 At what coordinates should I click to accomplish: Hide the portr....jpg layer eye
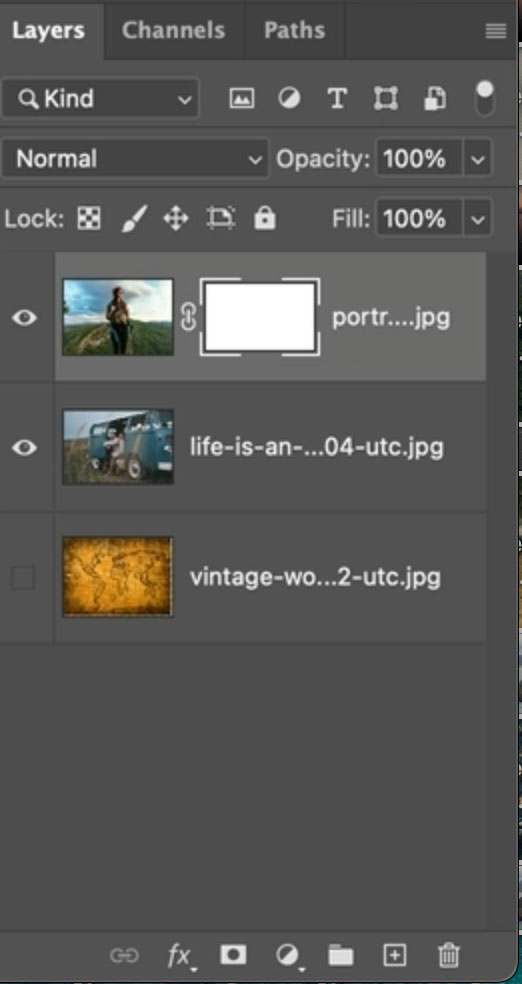24,318
